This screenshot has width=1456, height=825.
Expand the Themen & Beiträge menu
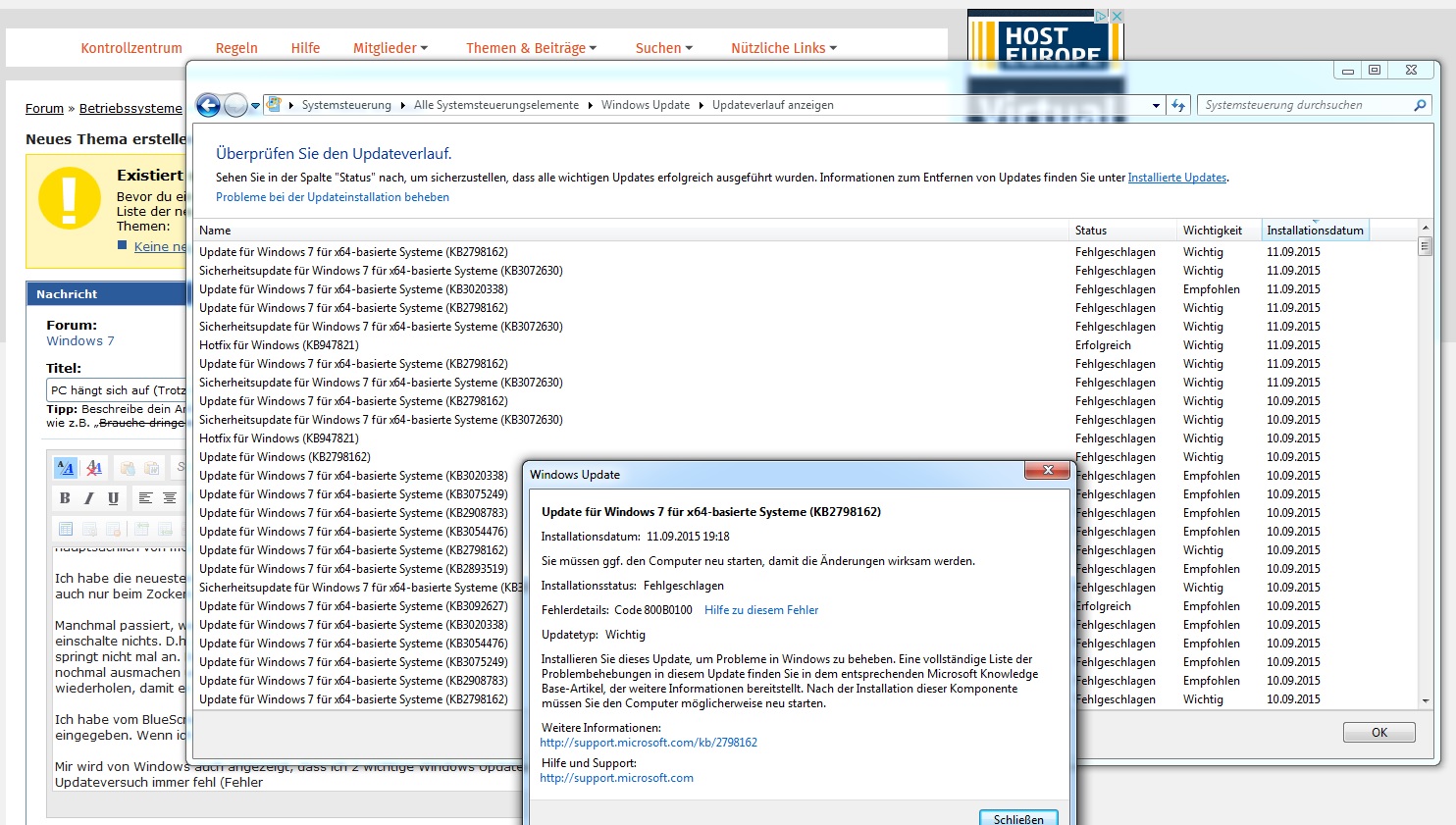531,48
